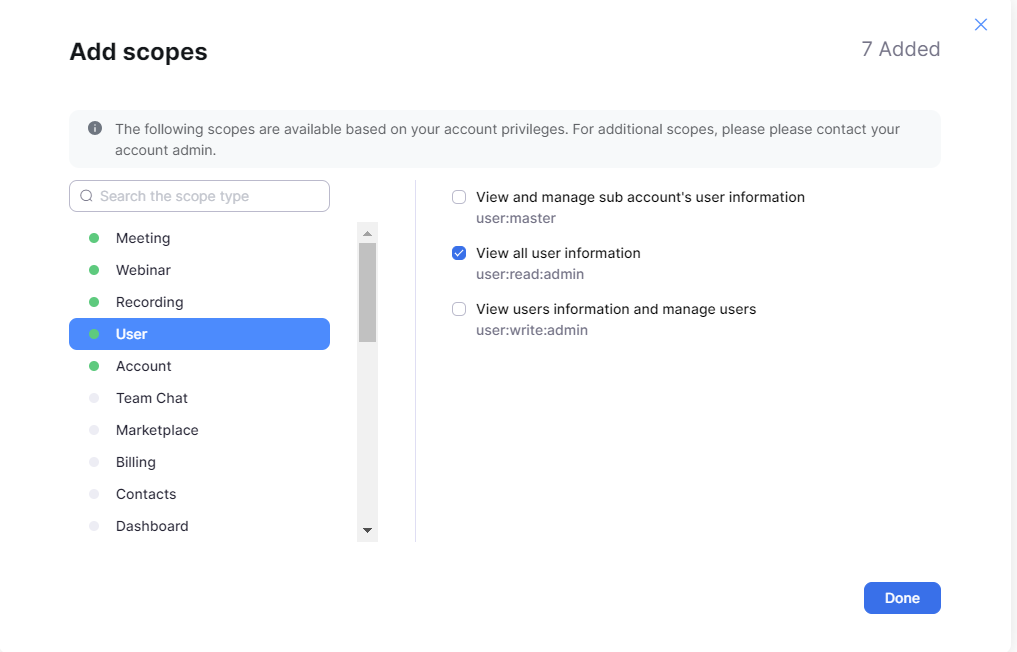Open the Marketplace scope category

(x=157, y=430)
